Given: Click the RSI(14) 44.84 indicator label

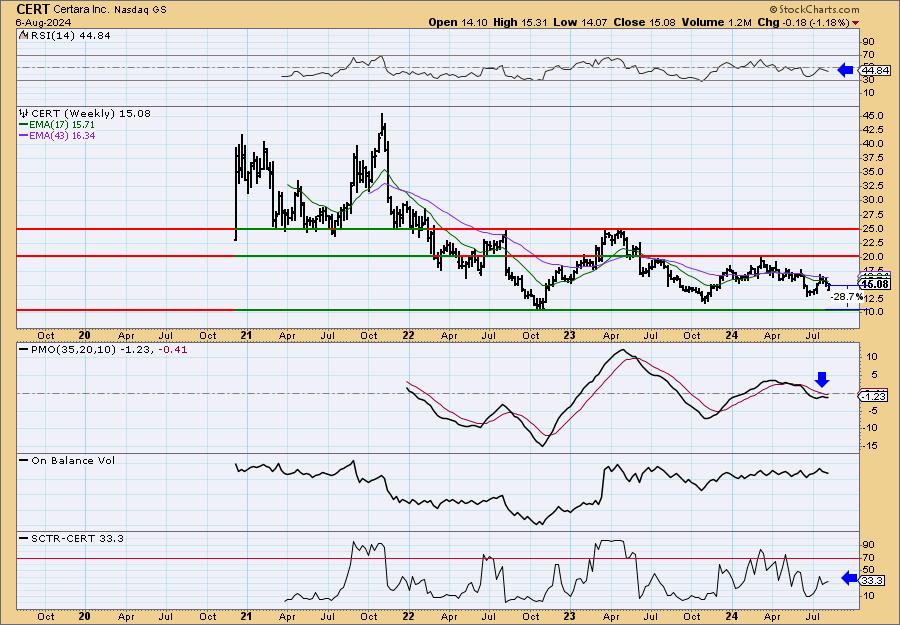Looking at the screenshot, I should (69, 35).
